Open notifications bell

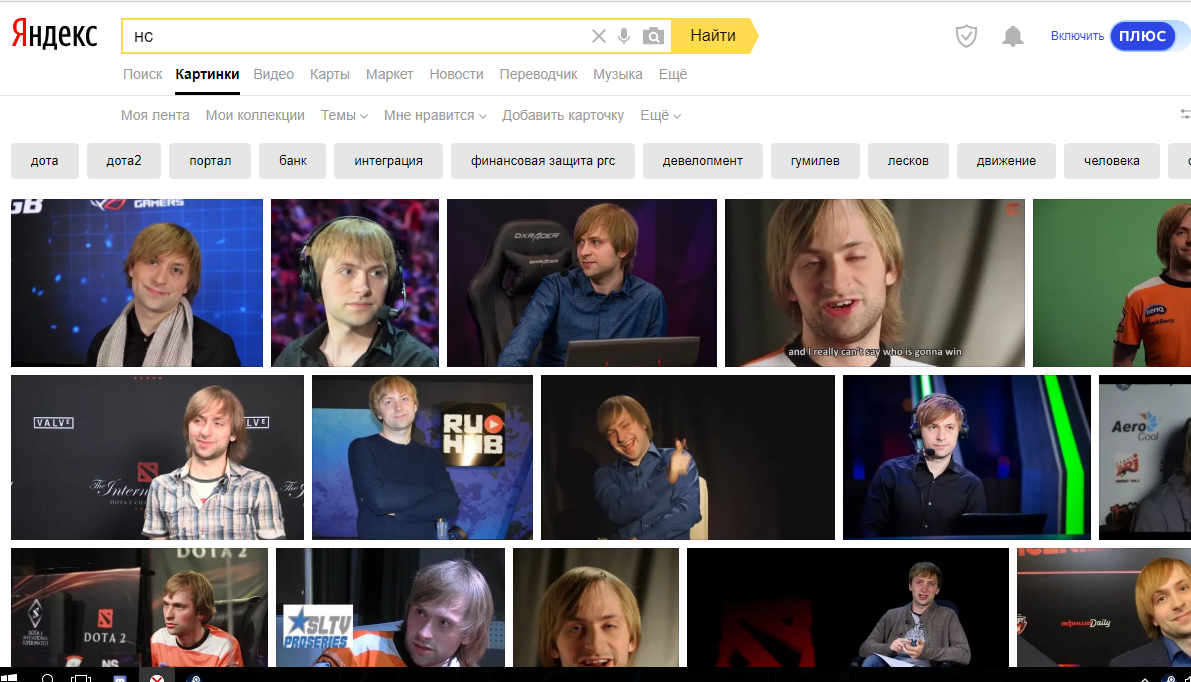pos(1013,36)
